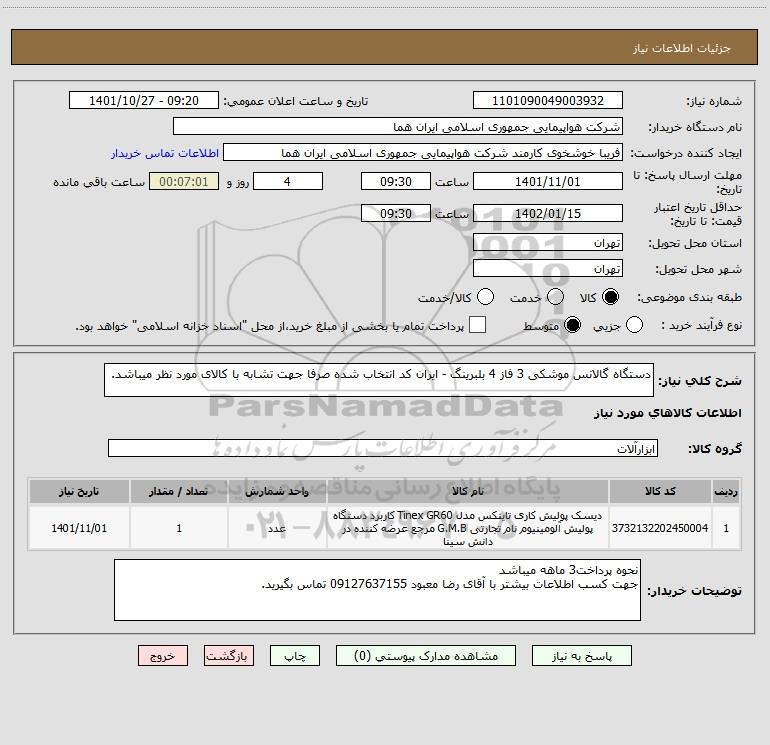The image size is (770, 745).
Task: Click the general need description text box
Action: pos(379,380)
